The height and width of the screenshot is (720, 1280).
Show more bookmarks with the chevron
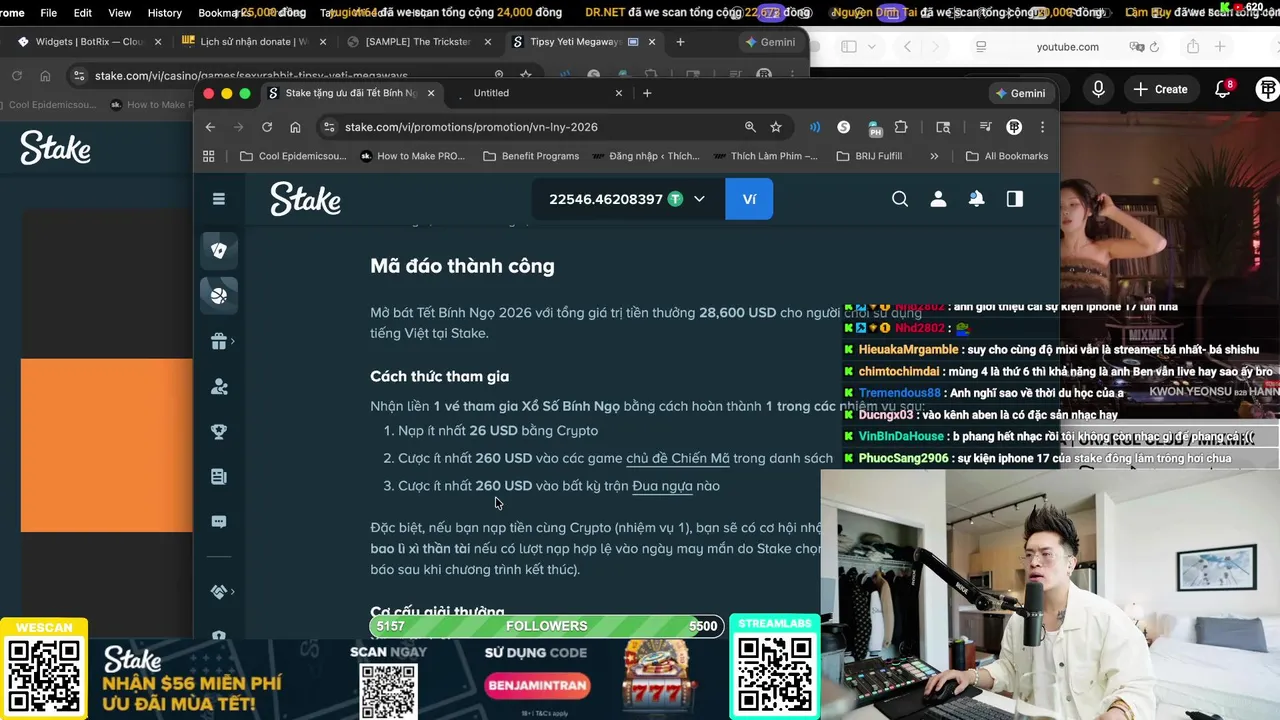pyautogui.click(x=934, y=156)
